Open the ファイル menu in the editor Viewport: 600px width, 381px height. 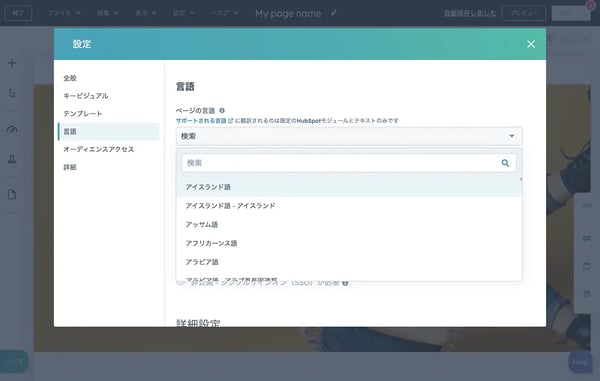64,13
